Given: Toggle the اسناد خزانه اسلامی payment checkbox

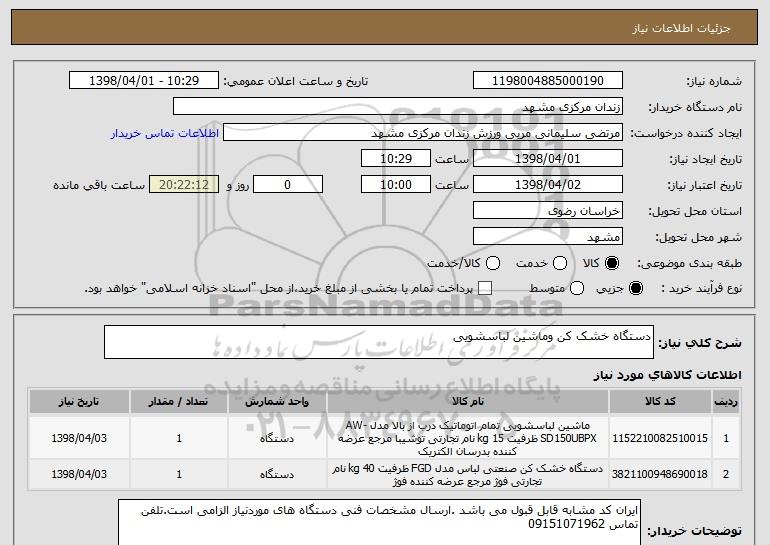Looking at the screenshot, I should pos(485,288).
